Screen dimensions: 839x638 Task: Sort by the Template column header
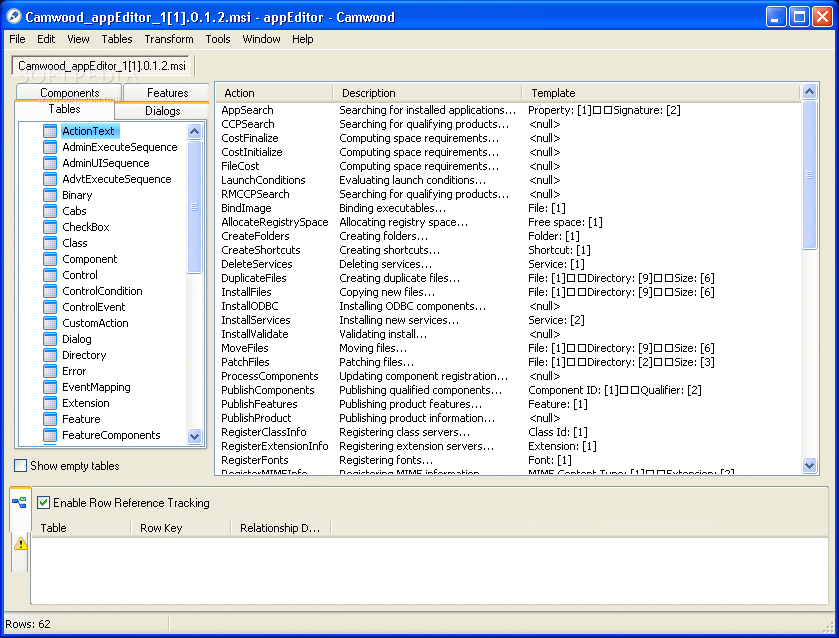[662, 93]
